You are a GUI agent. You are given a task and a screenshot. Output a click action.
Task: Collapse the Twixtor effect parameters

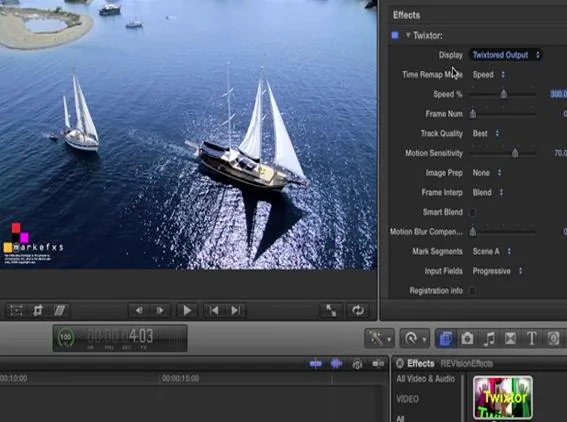coord(408,35)
